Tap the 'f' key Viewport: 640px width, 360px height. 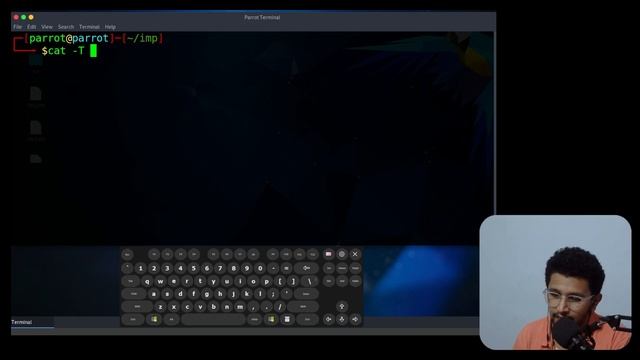193,294
